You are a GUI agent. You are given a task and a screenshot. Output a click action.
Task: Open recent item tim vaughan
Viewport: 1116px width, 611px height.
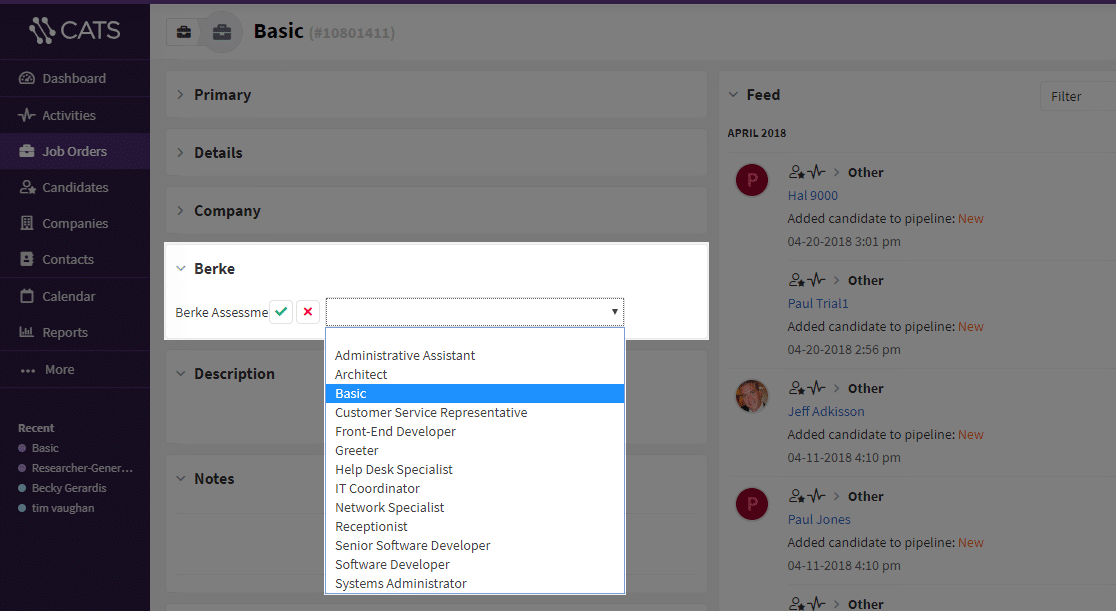tap(63, 508)
